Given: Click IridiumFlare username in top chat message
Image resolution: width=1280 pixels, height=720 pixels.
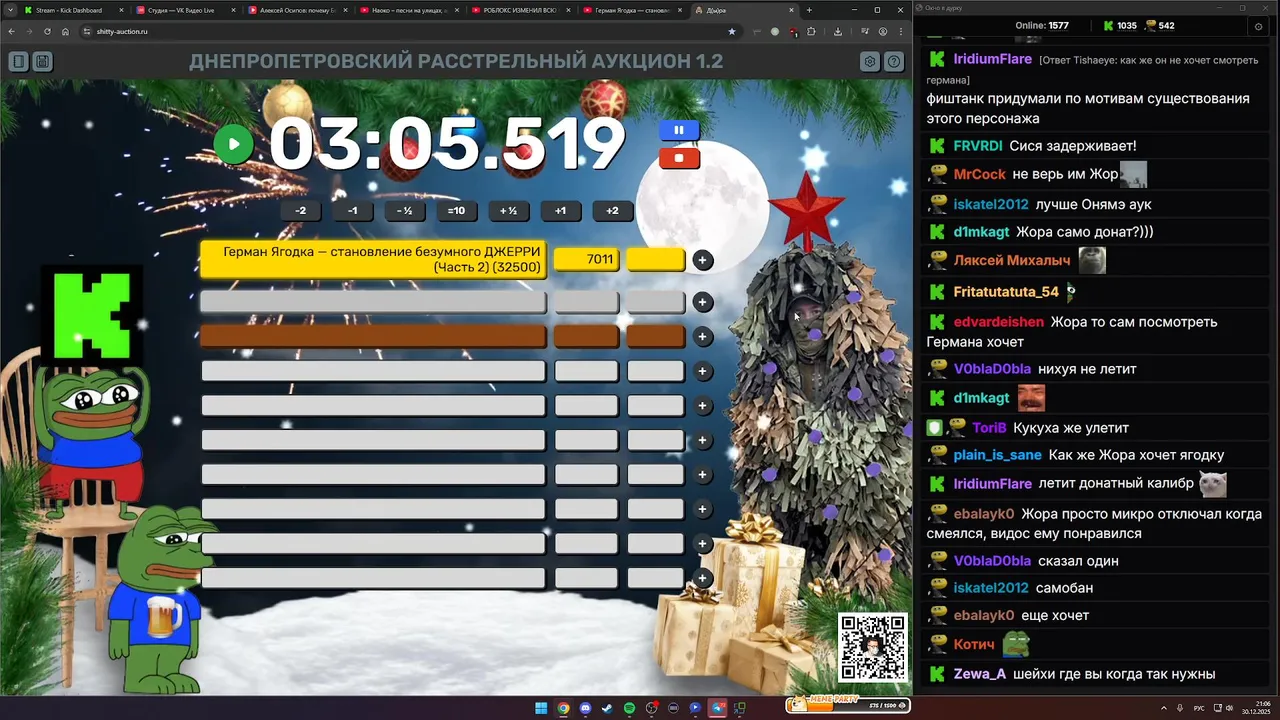Looking at the screenshot, I should (992, 59).
